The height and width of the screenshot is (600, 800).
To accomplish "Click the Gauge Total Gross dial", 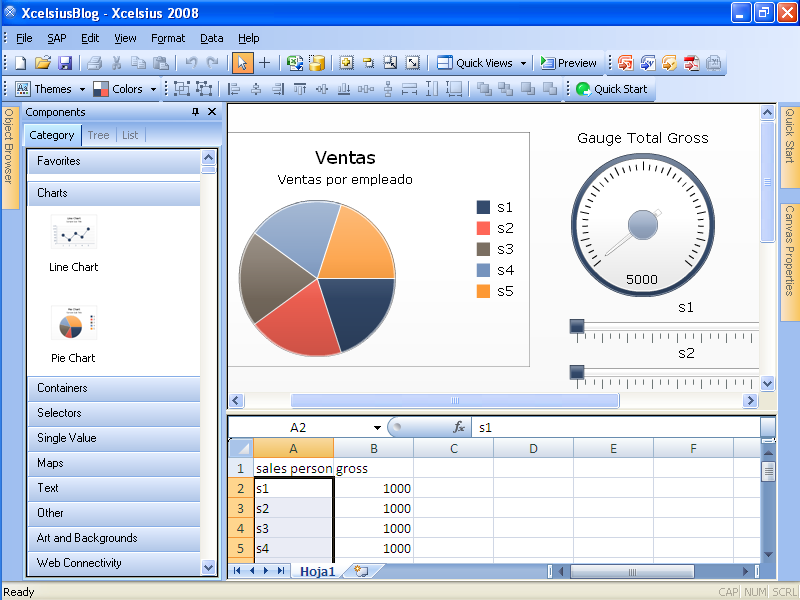I will [642, 224].
